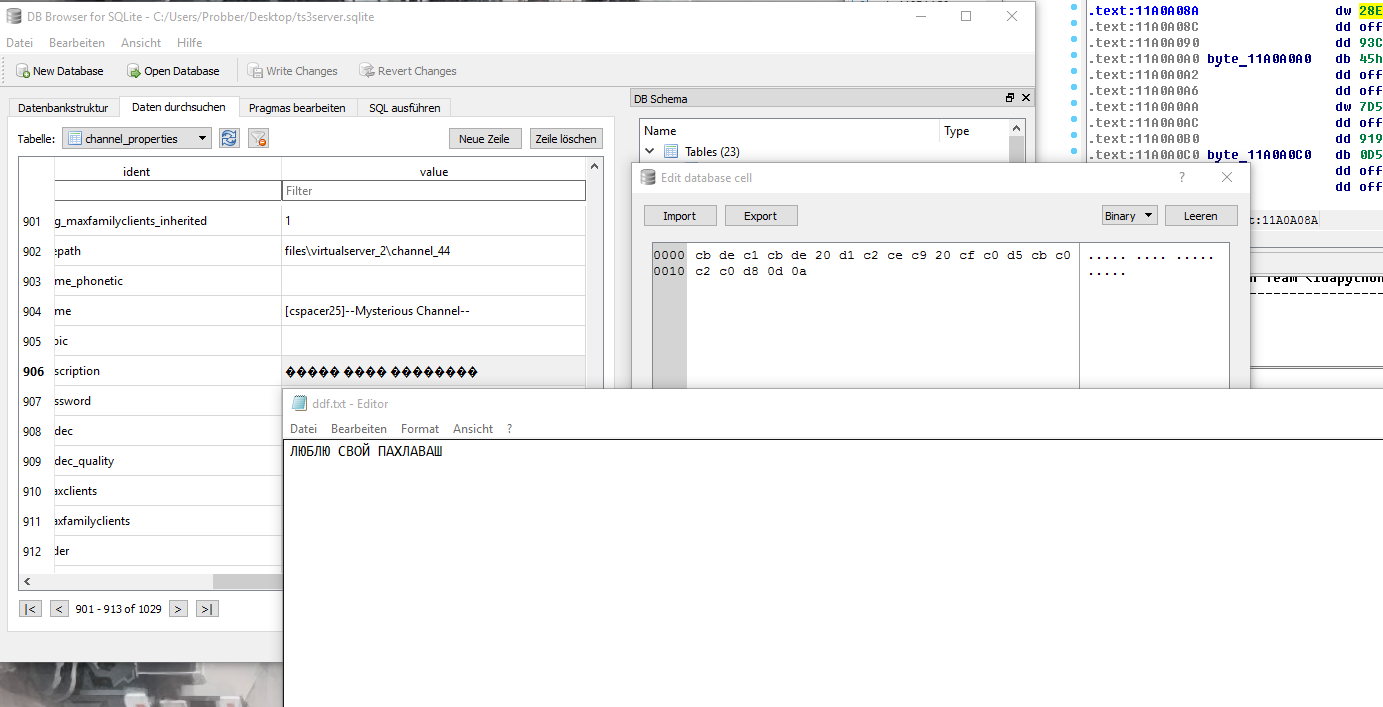Open the Datei menu in DB Browser
Image resolution: width=1383 pixels, height=707 pixels.
point(19,43)
